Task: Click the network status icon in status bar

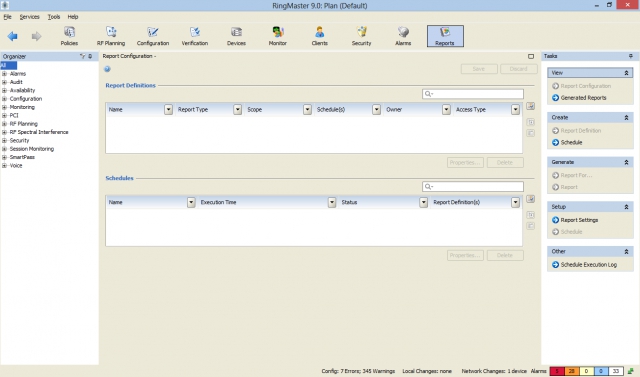Action: [x=631, y=371]
